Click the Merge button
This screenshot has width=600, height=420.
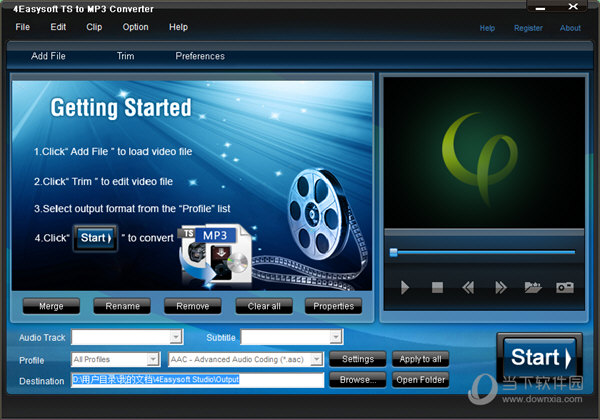[x=51, y=306]
